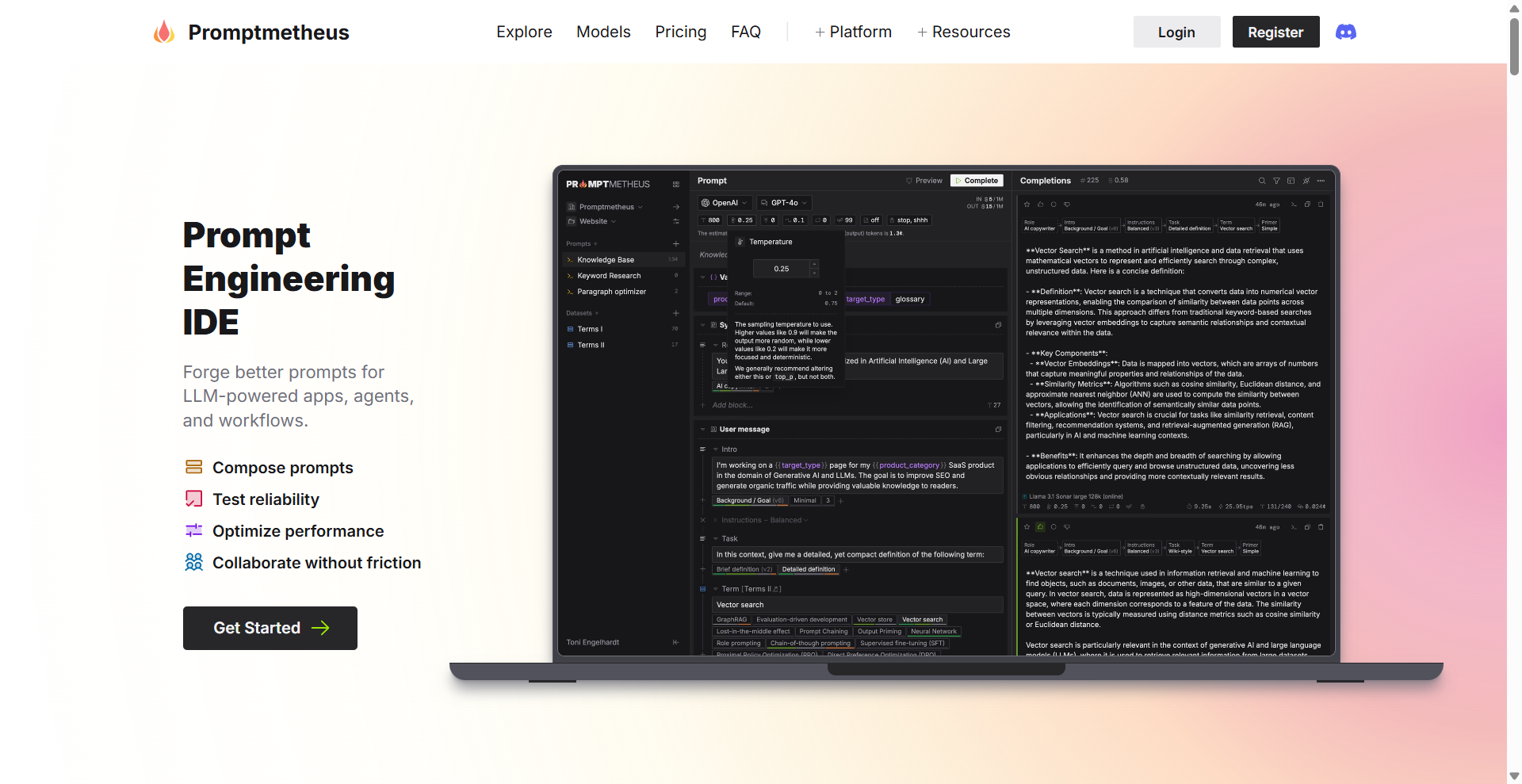Expand the Platform menu

pos(853,33)
